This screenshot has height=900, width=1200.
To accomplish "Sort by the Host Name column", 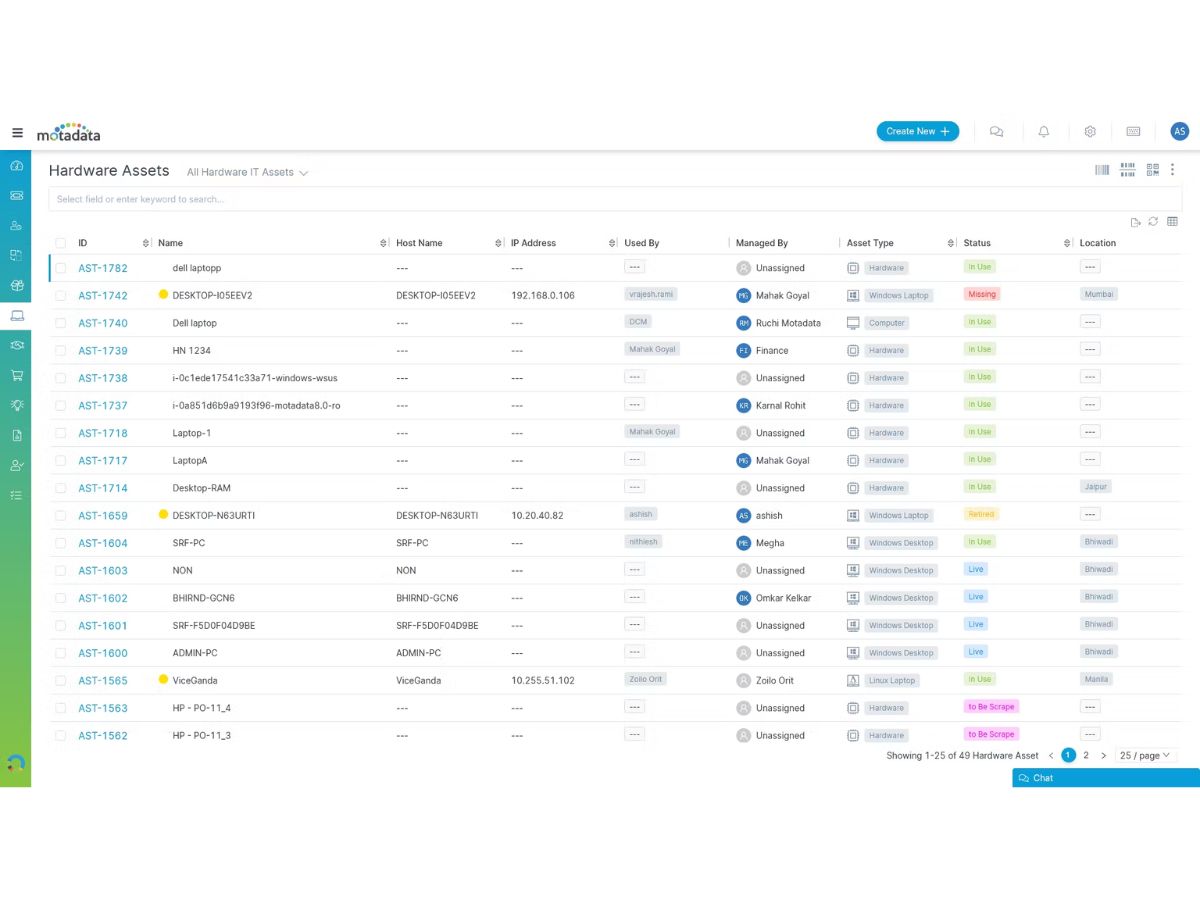I will [499, 243].
